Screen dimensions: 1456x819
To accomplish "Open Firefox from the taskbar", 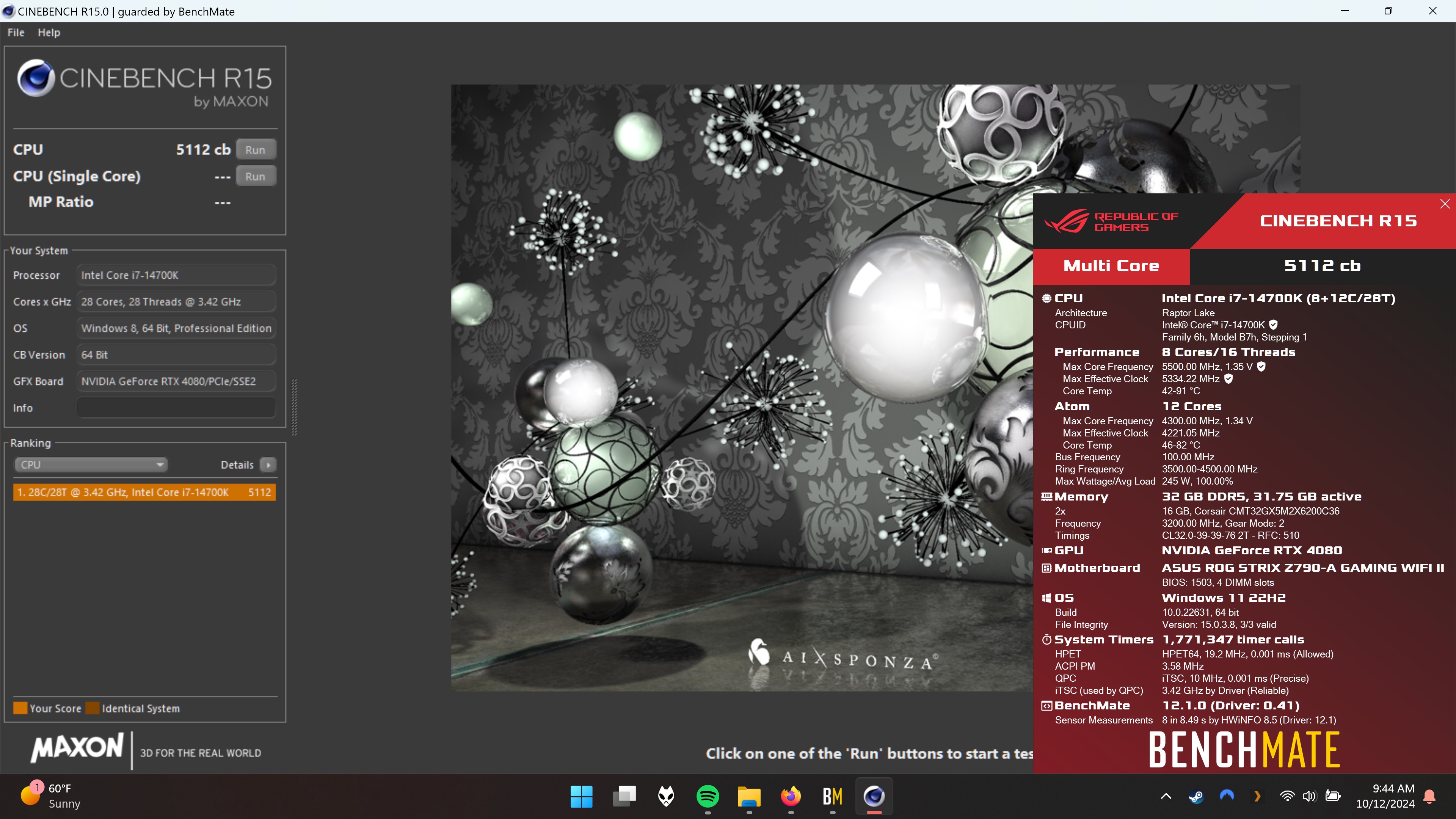I will click(x=791, y=797).
